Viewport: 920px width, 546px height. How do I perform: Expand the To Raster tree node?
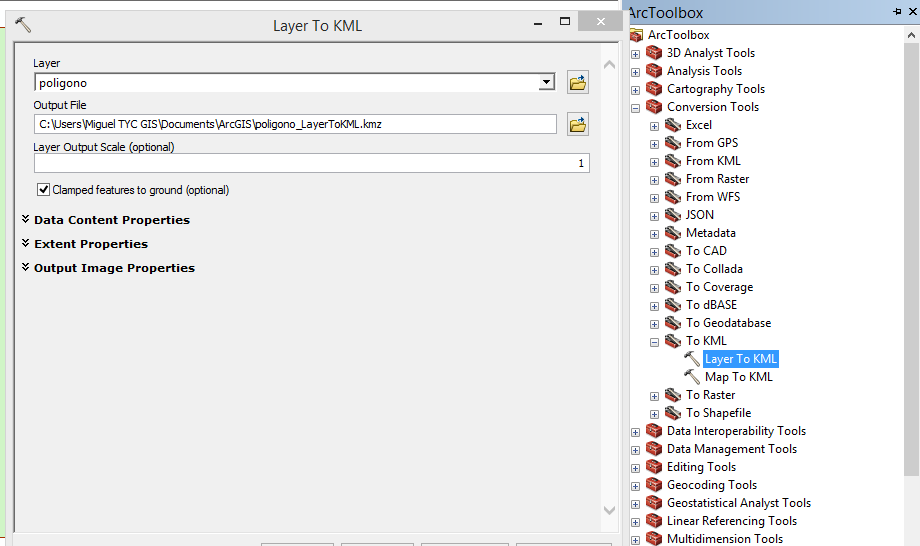click(654, 396)
